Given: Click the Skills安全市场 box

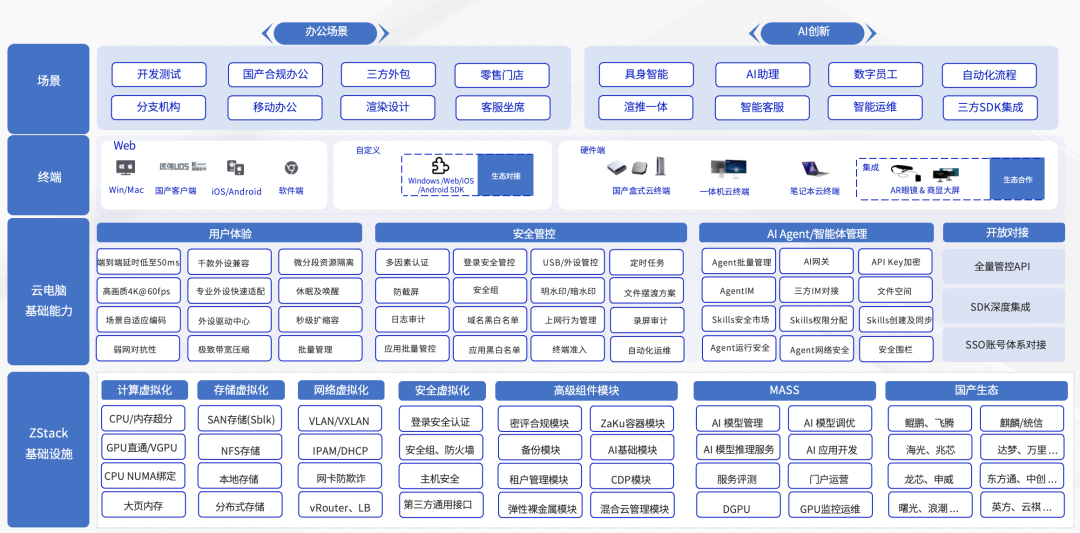Looking at the screenshot, I should [739, 320].
